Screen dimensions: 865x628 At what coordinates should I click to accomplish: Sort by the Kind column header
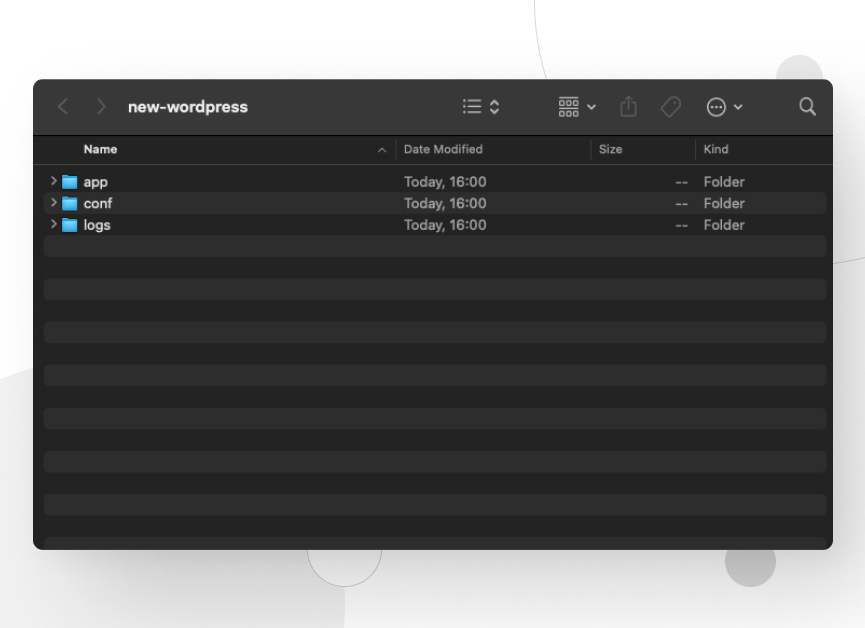point(716,150)
